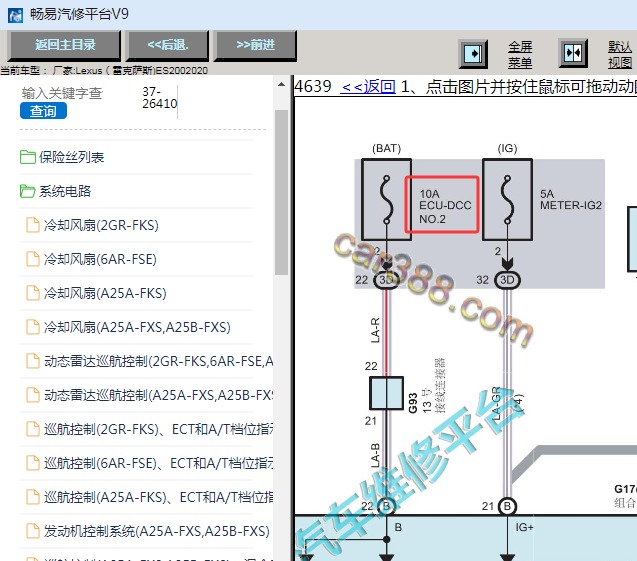Click the (IG) fuse symbol

pyautogui.click(x=507, y=199)
